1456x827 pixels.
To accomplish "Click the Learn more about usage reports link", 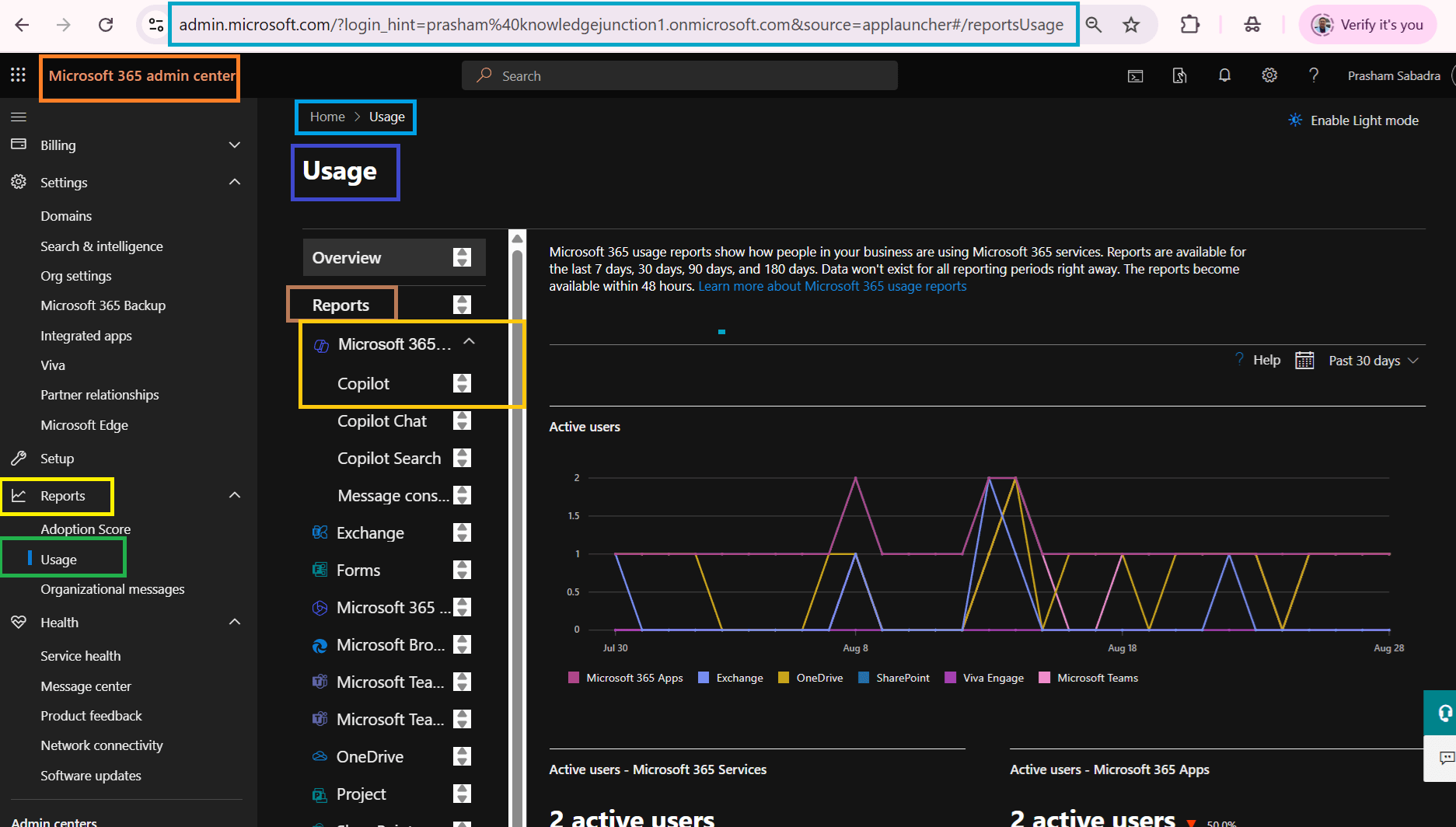I will (832, 285).
